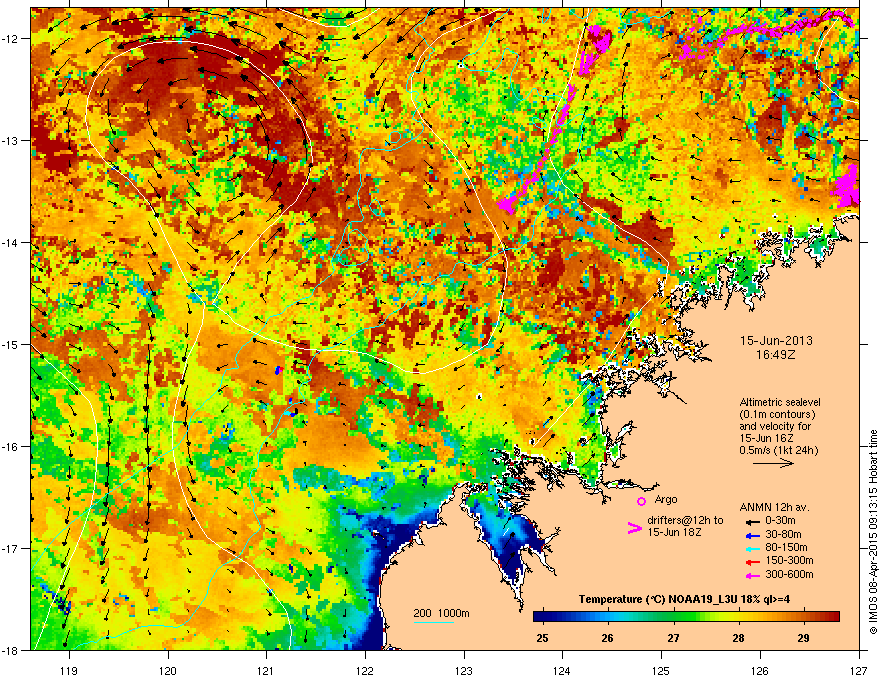Click longitude axis label 119
Image resolution: width=880 pixels, height=680 pixels.
point(69,670)
